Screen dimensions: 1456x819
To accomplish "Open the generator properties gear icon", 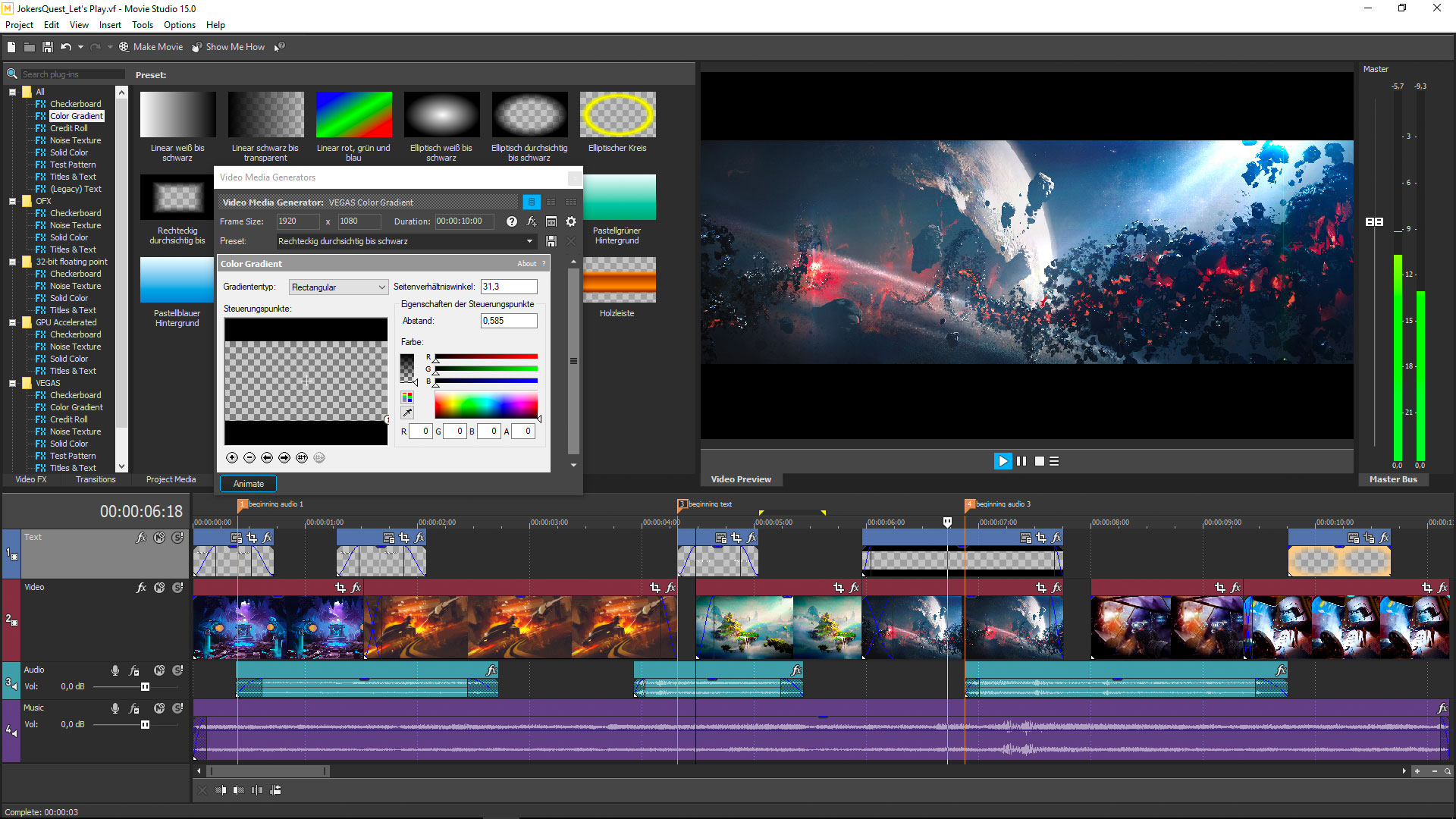I will [x=571, y=221].
